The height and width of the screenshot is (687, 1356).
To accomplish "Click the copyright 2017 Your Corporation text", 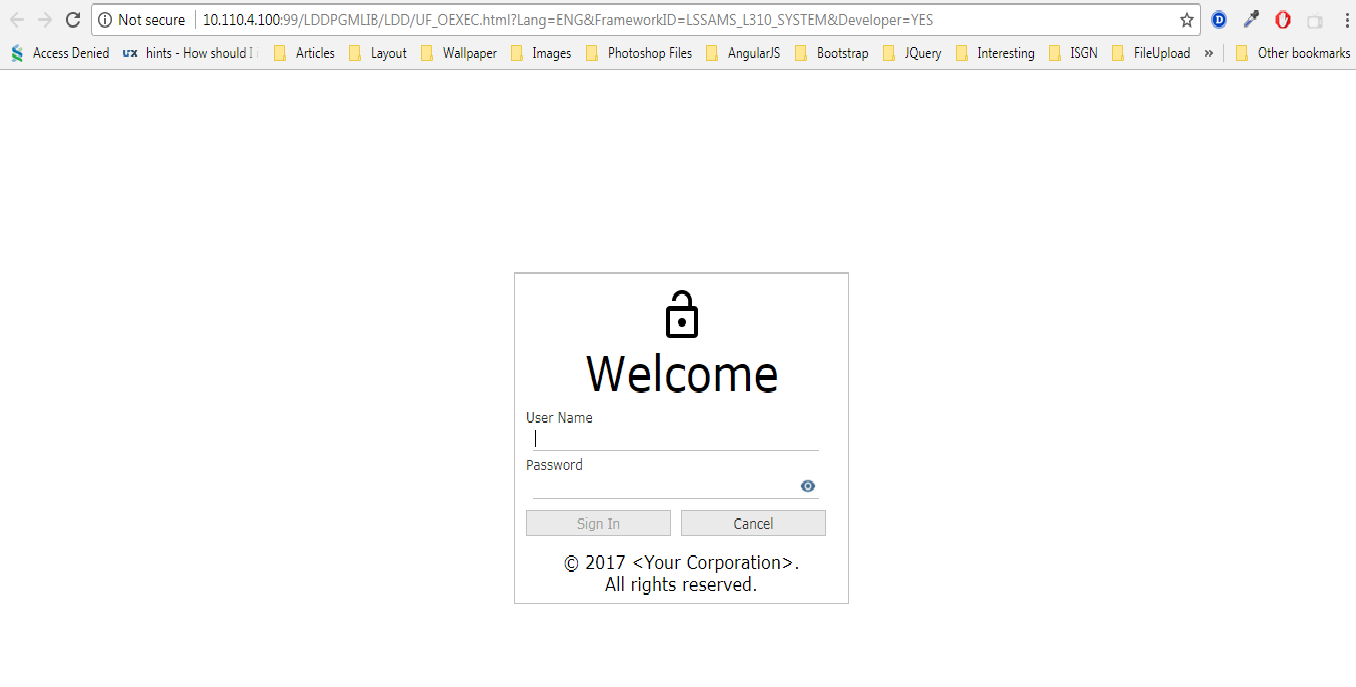I will click(x=681, y=574).
